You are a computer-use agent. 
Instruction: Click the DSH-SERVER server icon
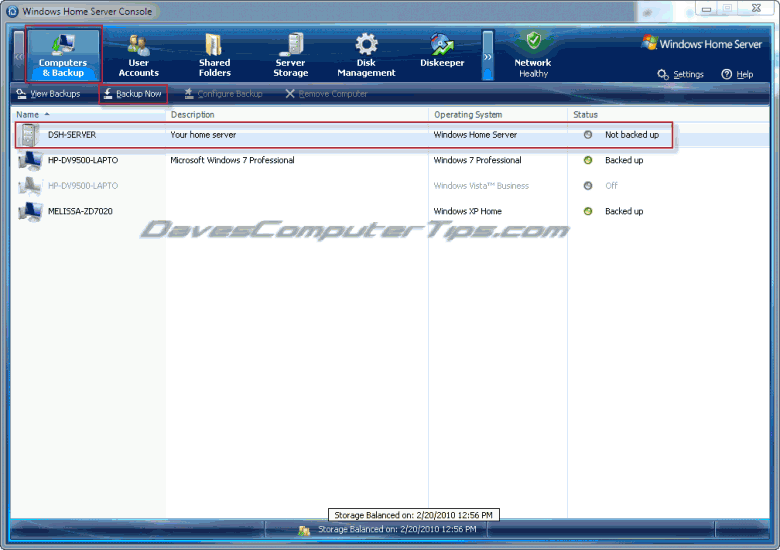(30, 135)
